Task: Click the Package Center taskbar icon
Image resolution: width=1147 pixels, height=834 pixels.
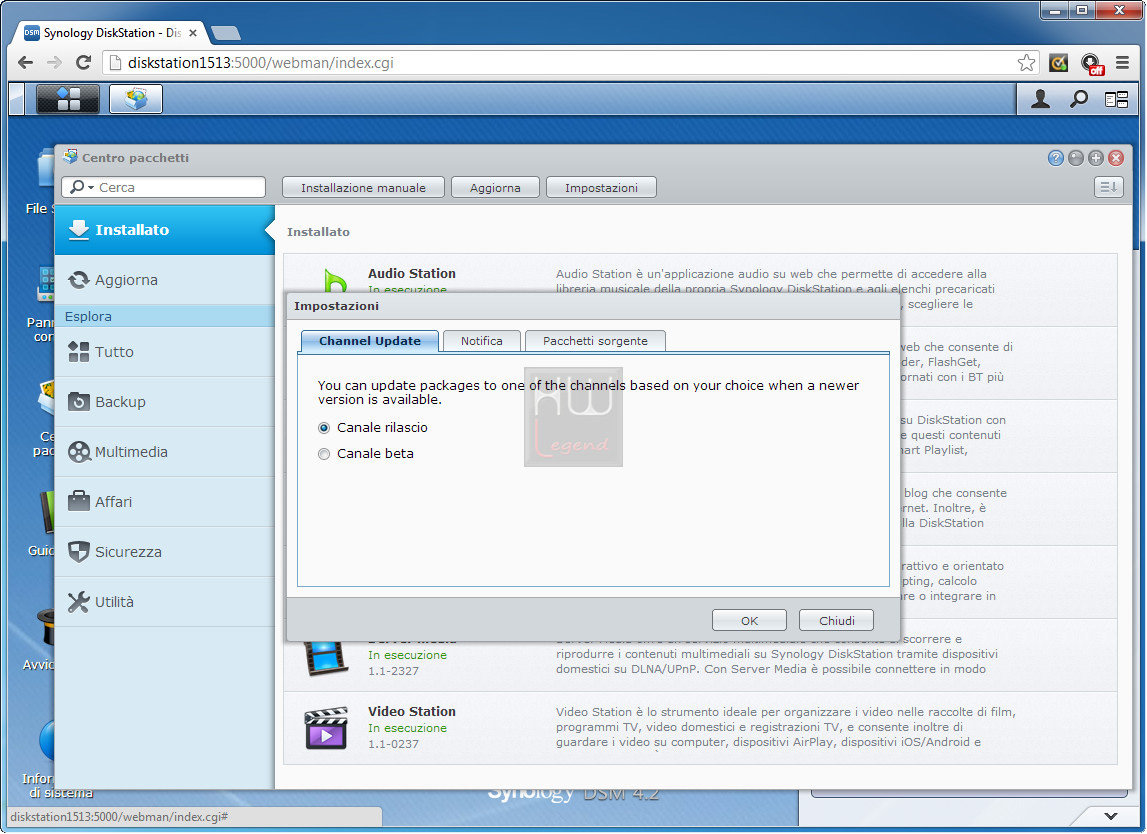Action: pos(135,99)
